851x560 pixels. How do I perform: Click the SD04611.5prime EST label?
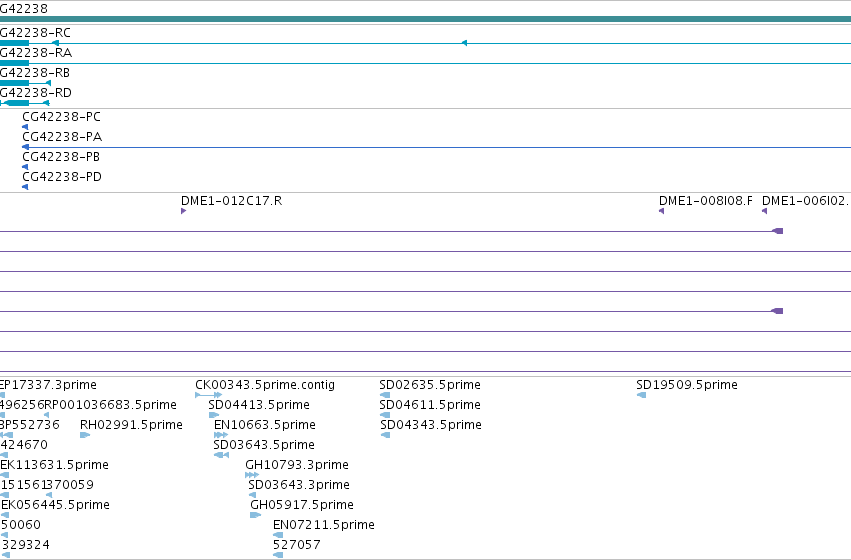pyautogui.click(x=430, y=405)
